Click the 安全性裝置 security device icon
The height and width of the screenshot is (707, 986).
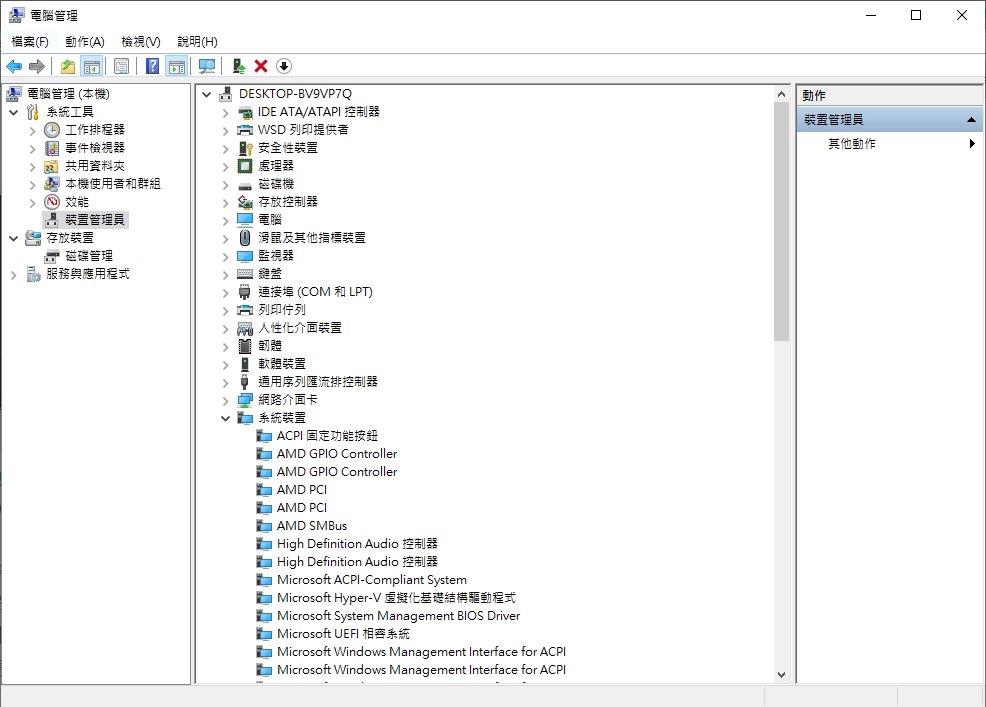pyautogui.click(x=245, y=148)
